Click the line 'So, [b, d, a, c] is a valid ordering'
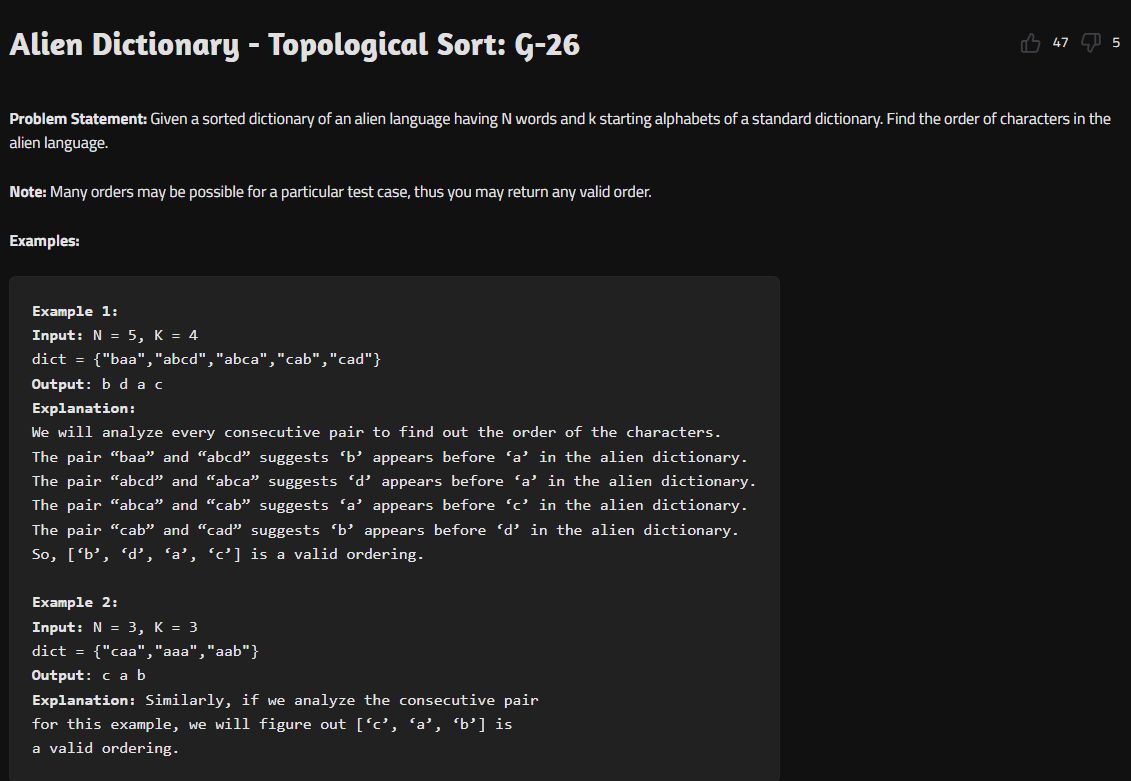Image resolution: width=1131 pixels, height=781 pixels. click(x=228, y=555)
